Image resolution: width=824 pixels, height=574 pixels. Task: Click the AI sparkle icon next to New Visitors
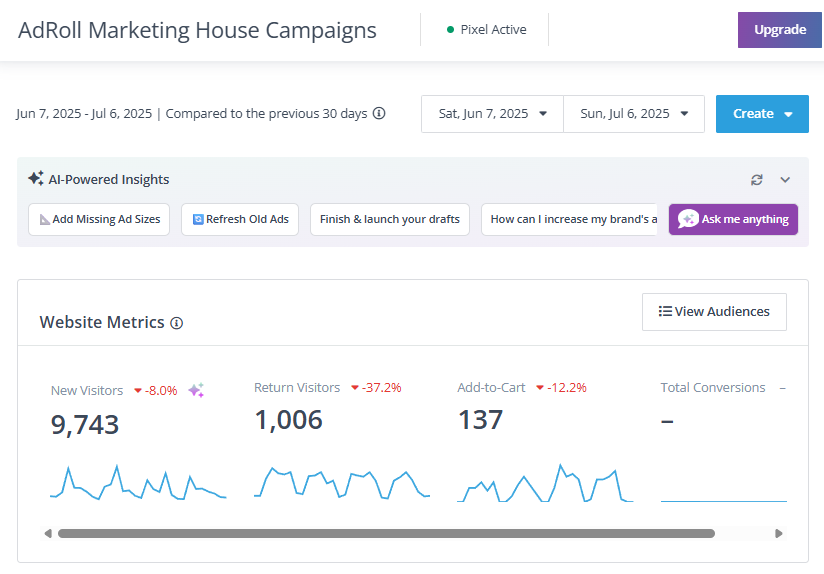[196, 390]
